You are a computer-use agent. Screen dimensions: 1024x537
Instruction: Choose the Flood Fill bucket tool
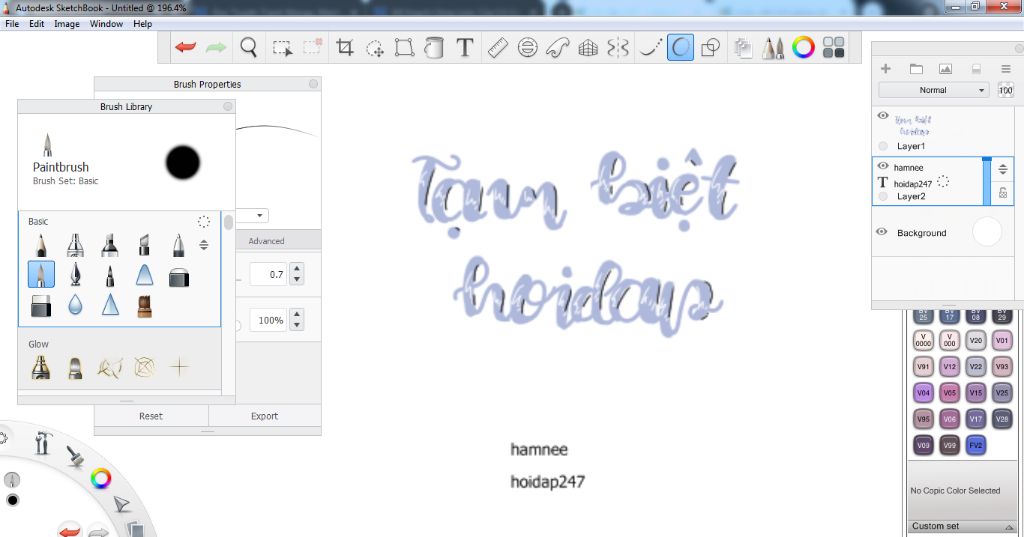point(434,48)
